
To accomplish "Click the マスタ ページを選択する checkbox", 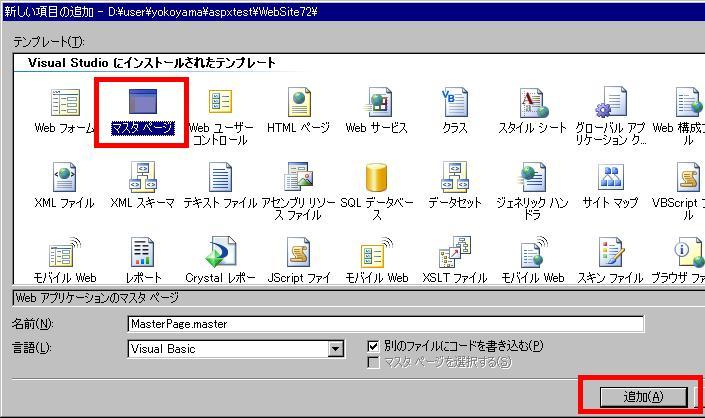I will (373, 362).
